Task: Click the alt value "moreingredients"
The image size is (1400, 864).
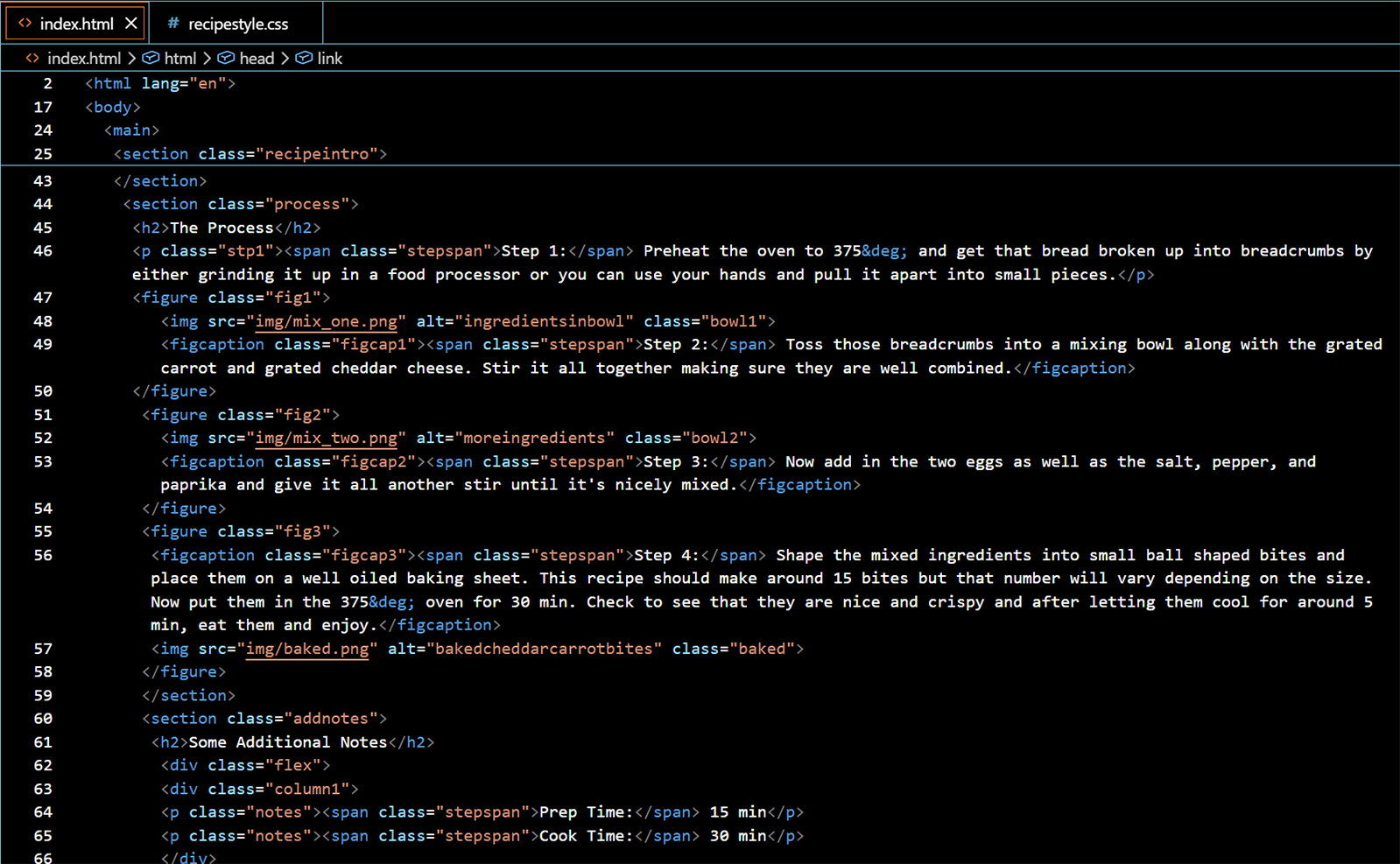Action: tap(534, 438)
